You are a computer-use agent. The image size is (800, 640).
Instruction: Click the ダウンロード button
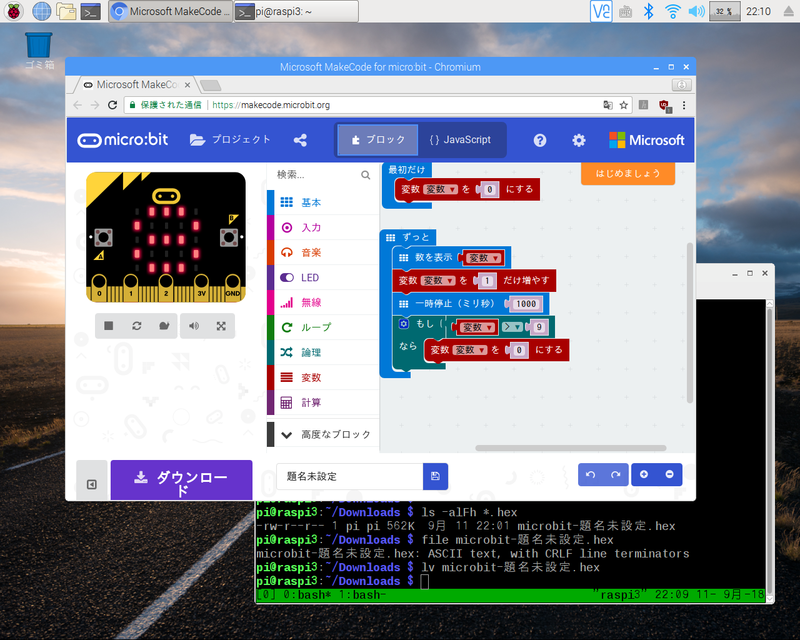coord(182,480)
